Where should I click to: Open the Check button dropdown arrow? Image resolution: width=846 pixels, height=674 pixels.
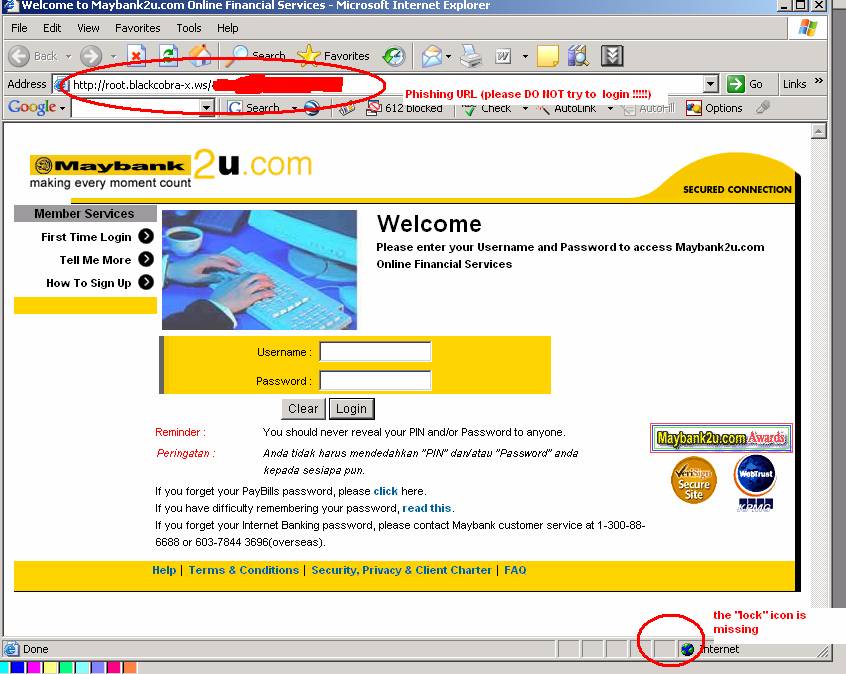[x=525, y=108]
